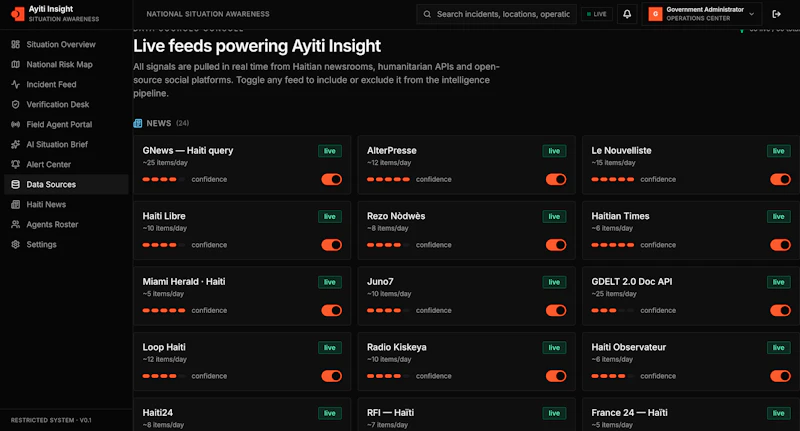Open the Field Agent Portal

coord(66,124)
